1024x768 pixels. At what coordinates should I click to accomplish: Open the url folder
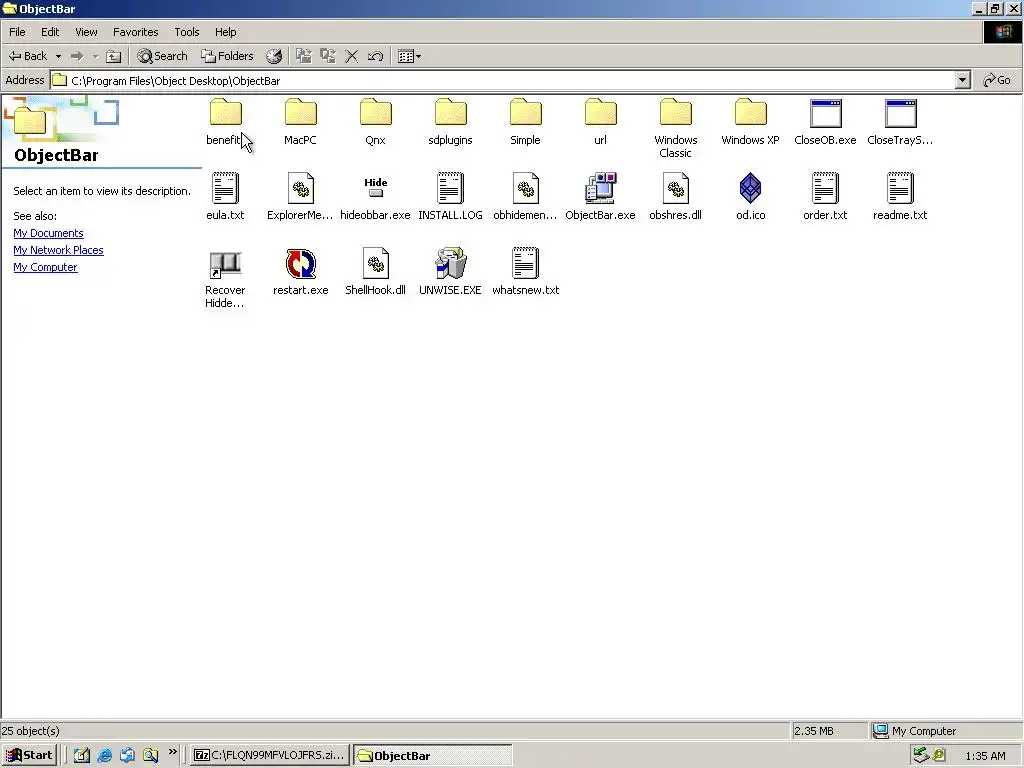click(x=601, y=114)
